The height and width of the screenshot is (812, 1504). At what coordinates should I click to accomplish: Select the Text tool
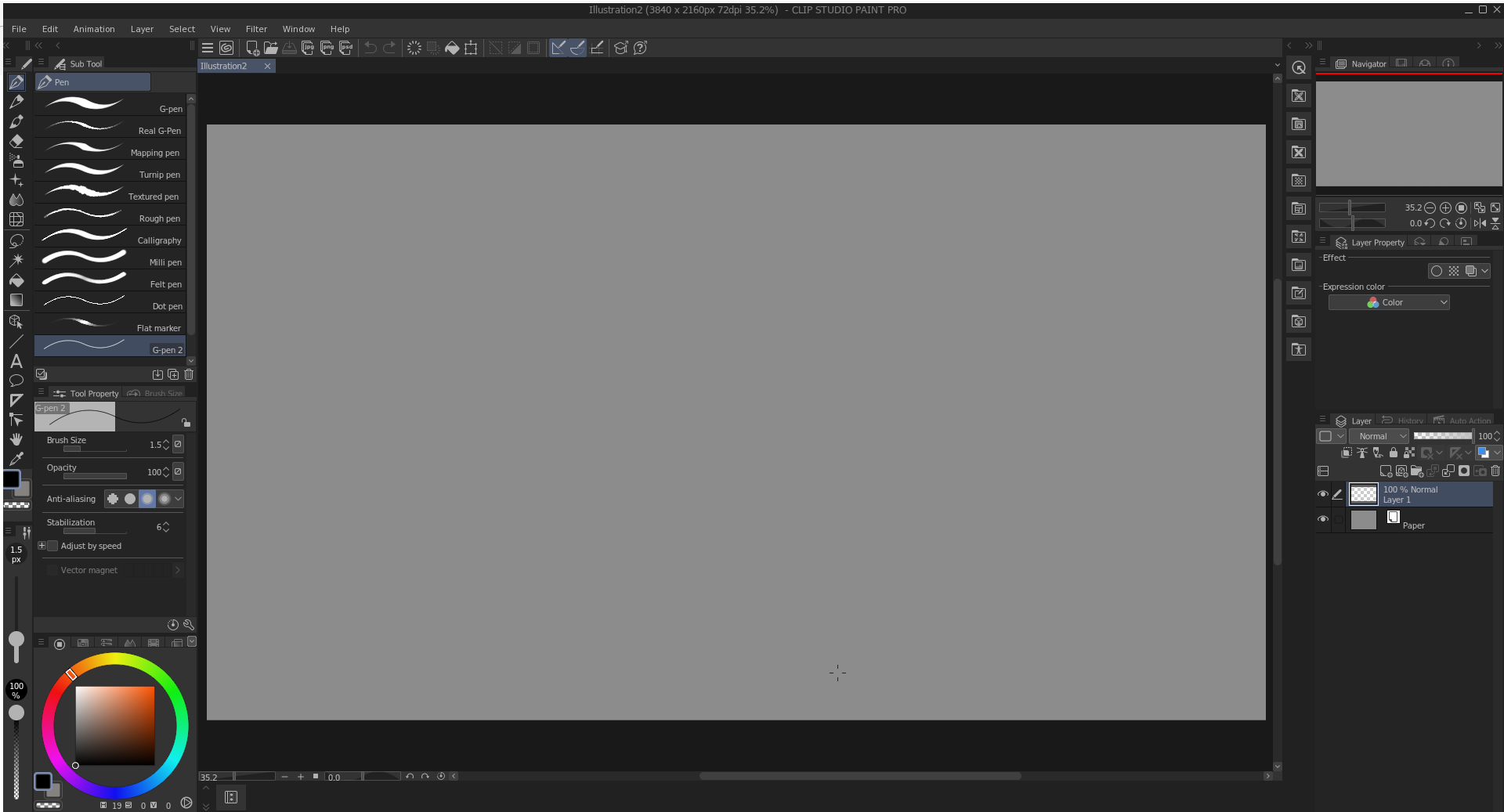tap(16, 361)
